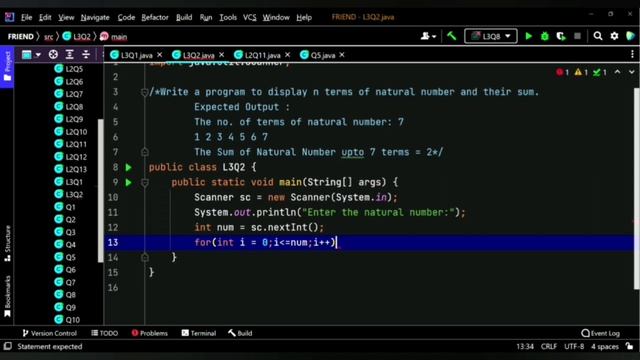Click the yellow warning indicator in editor

tap(581, 72)
